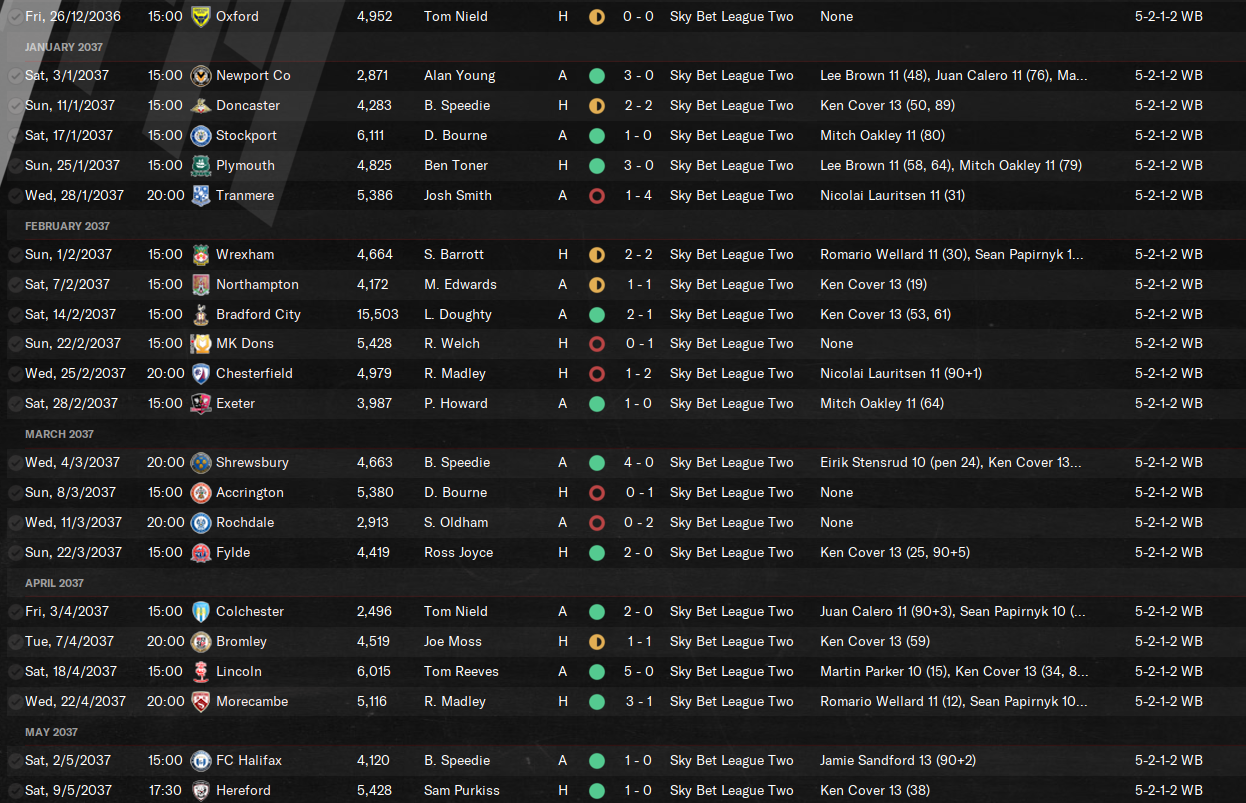Click attendance figure 15,503
The height and width of the screenshot is (803, 1246).
coord(377,315)
